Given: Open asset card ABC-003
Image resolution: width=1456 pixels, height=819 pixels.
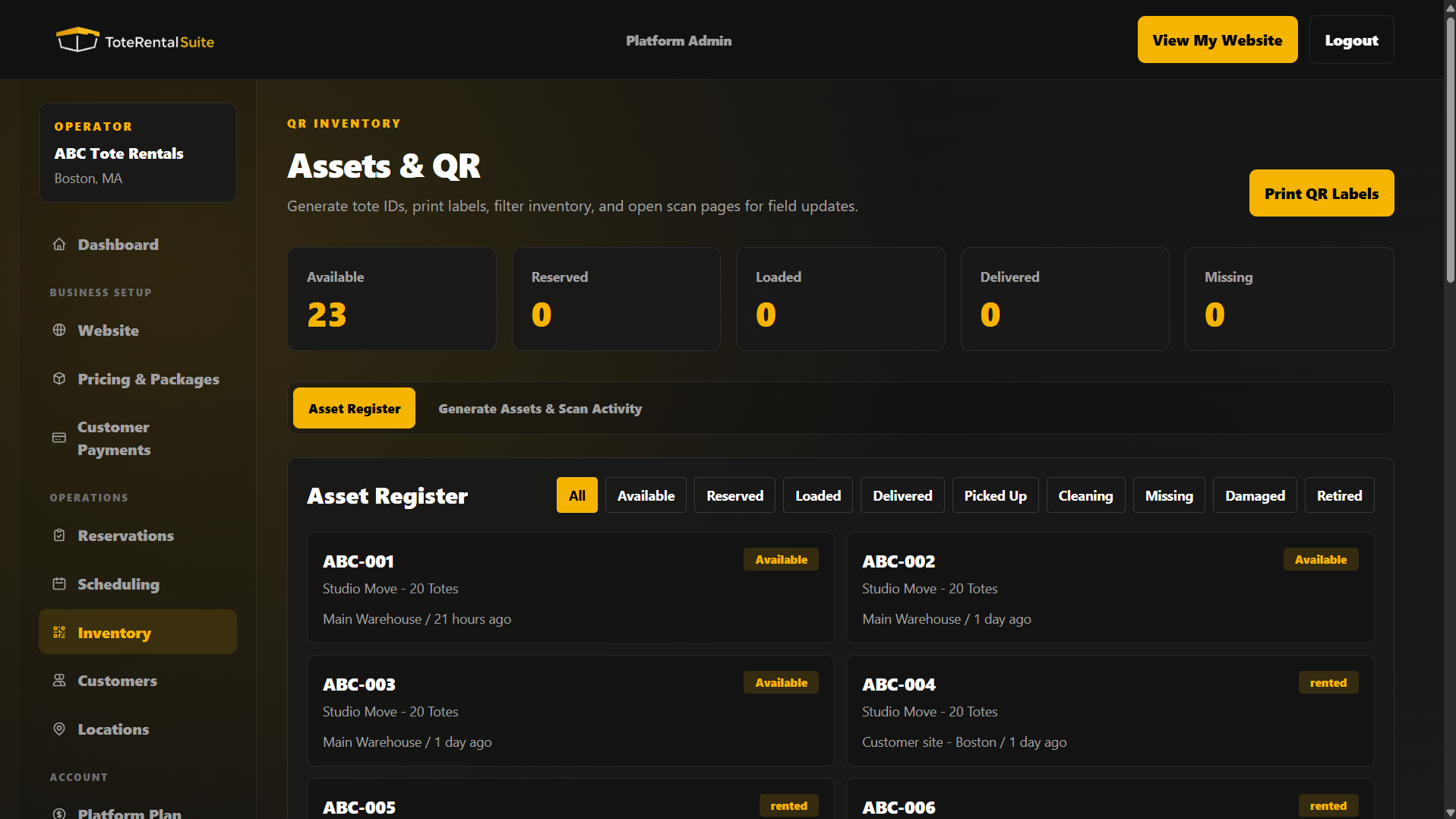Looking at the screenshot, I should pos(570,710).
